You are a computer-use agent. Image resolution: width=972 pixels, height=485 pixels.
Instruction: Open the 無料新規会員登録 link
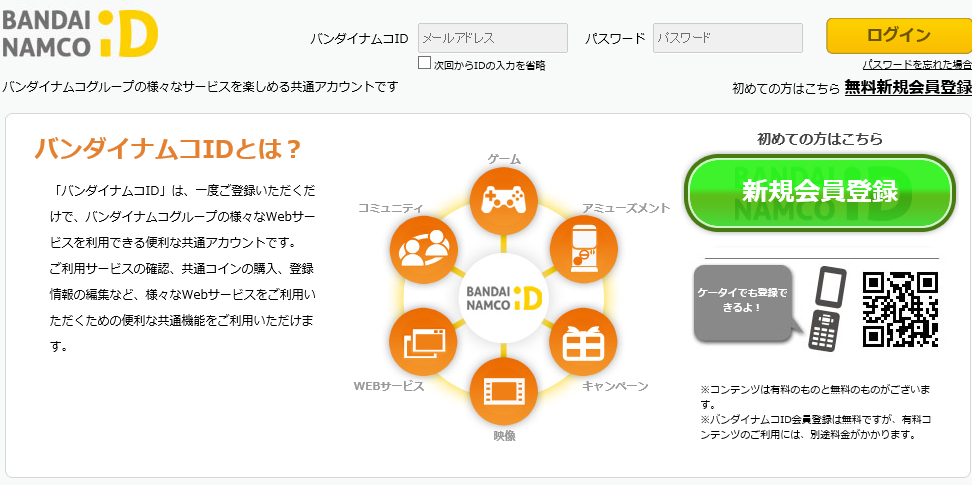(x=908, y=87)
